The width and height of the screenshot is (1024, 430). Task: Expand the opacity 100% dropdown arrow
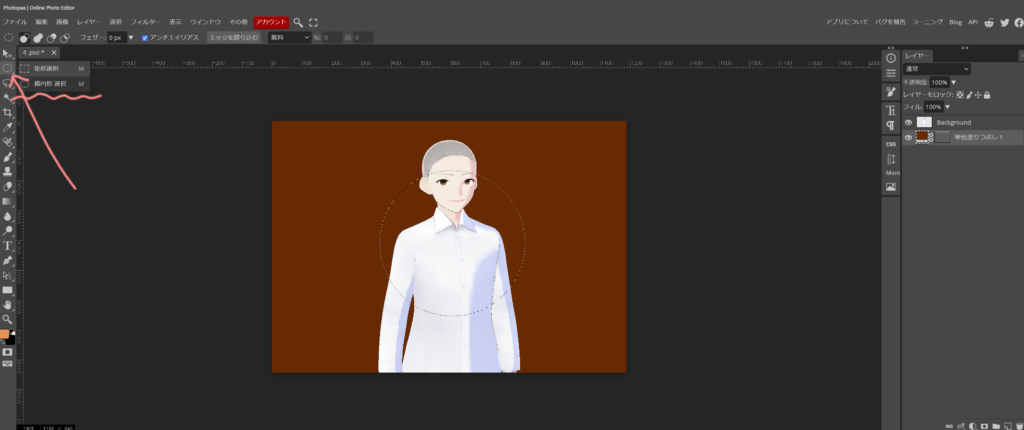tap(954, 82)
